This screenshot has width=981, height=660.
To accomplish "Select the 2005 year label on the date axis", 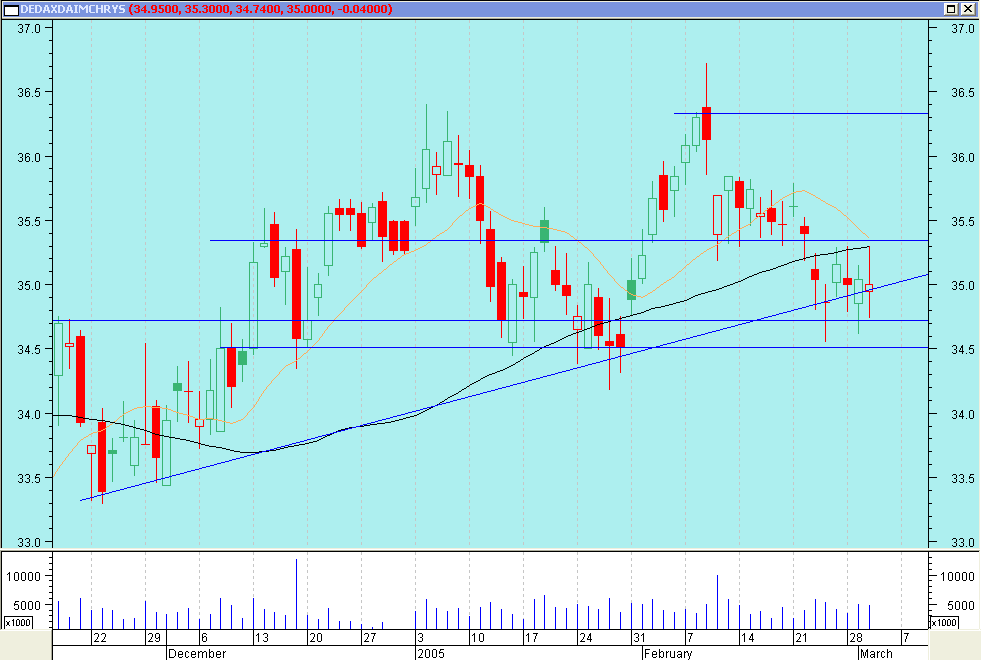I will click(430, 653).
